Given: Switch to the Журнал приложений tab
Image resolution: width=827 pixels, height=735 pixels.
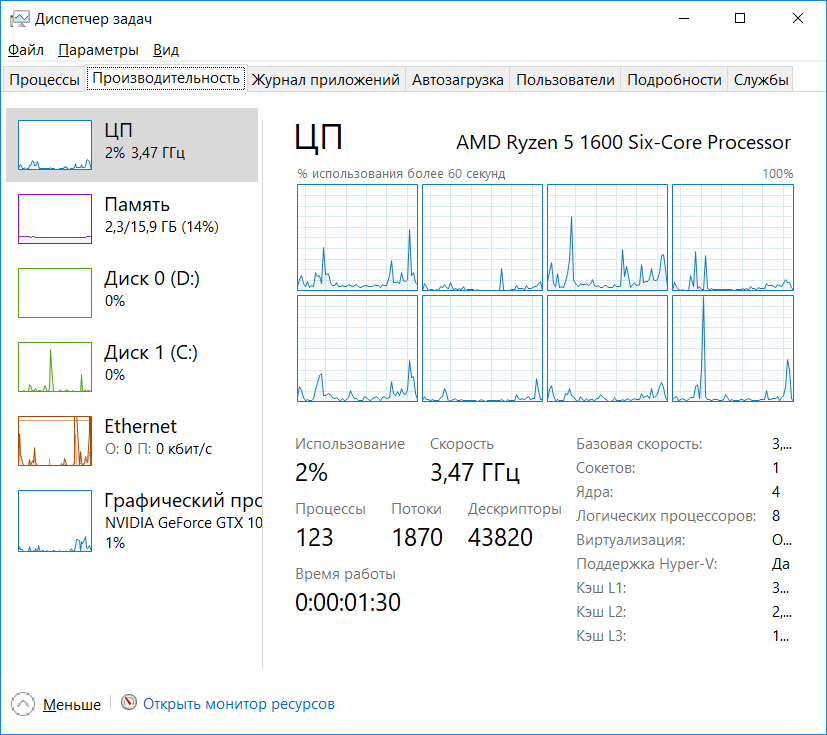Looking at the screenshot, I should (326, 80).
